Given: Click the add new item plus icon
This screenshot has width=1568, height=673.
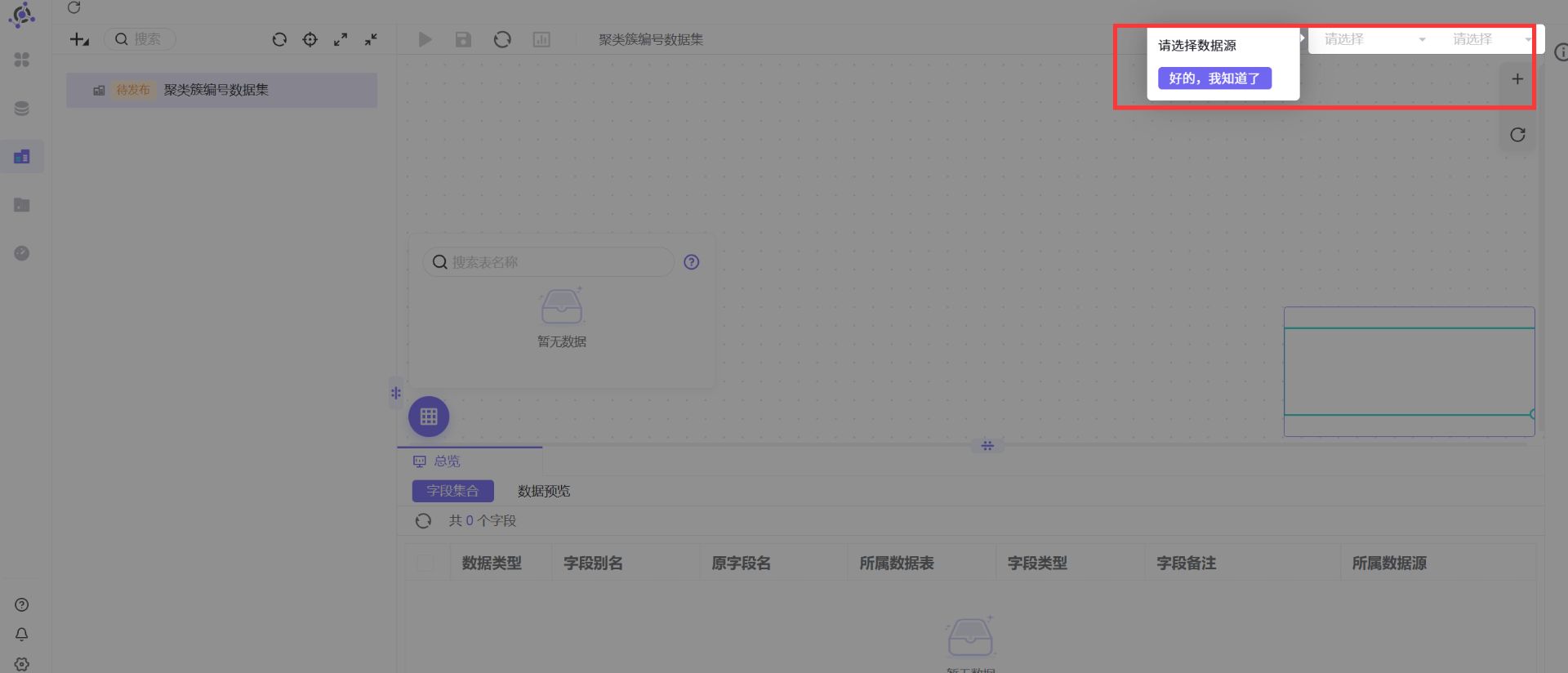Looking at the screenshot, I should point(79,39).
